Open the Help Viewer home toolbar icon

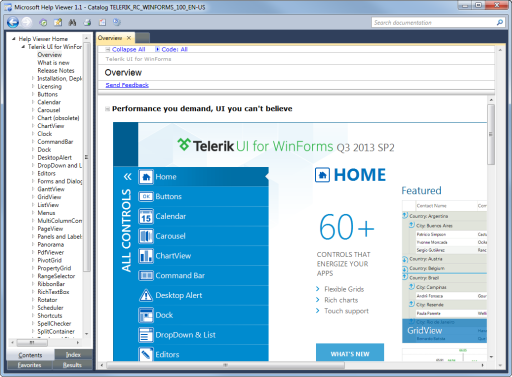pos(43,23)
